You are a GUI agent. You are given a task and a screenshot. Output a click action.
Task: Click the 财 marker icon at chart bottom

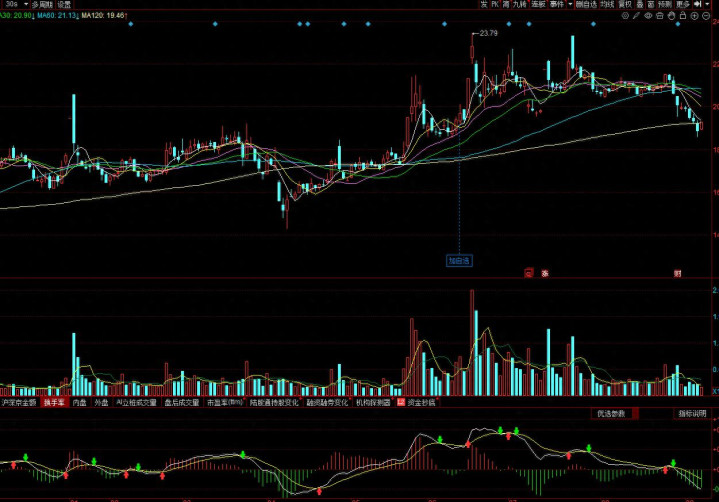(677, 273)
